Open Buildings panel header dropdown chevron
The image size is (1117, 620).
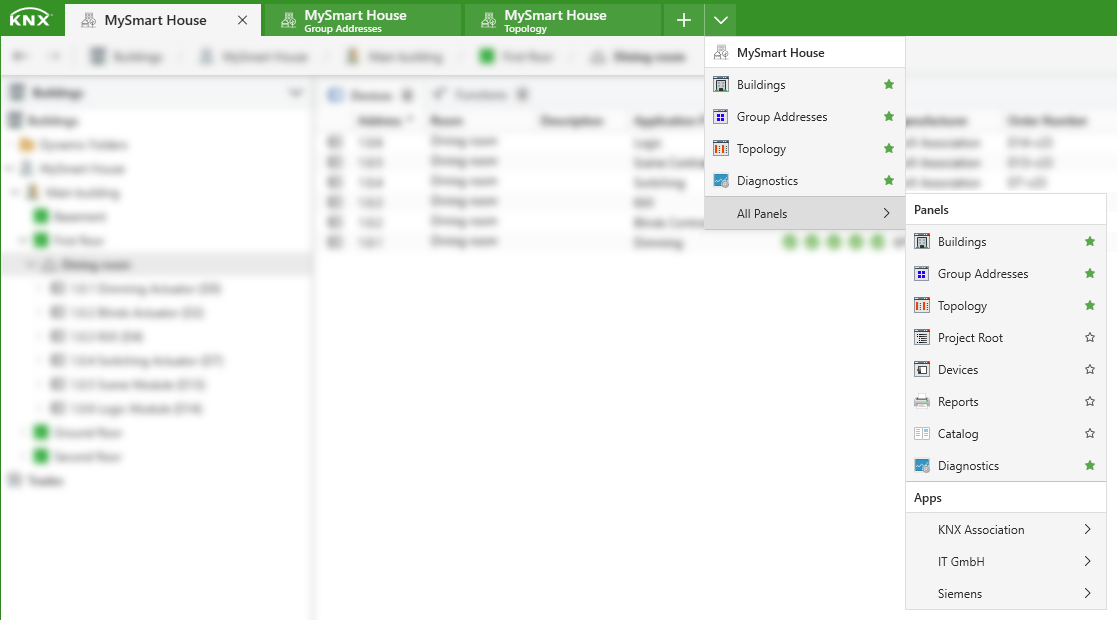pos(295,93)
